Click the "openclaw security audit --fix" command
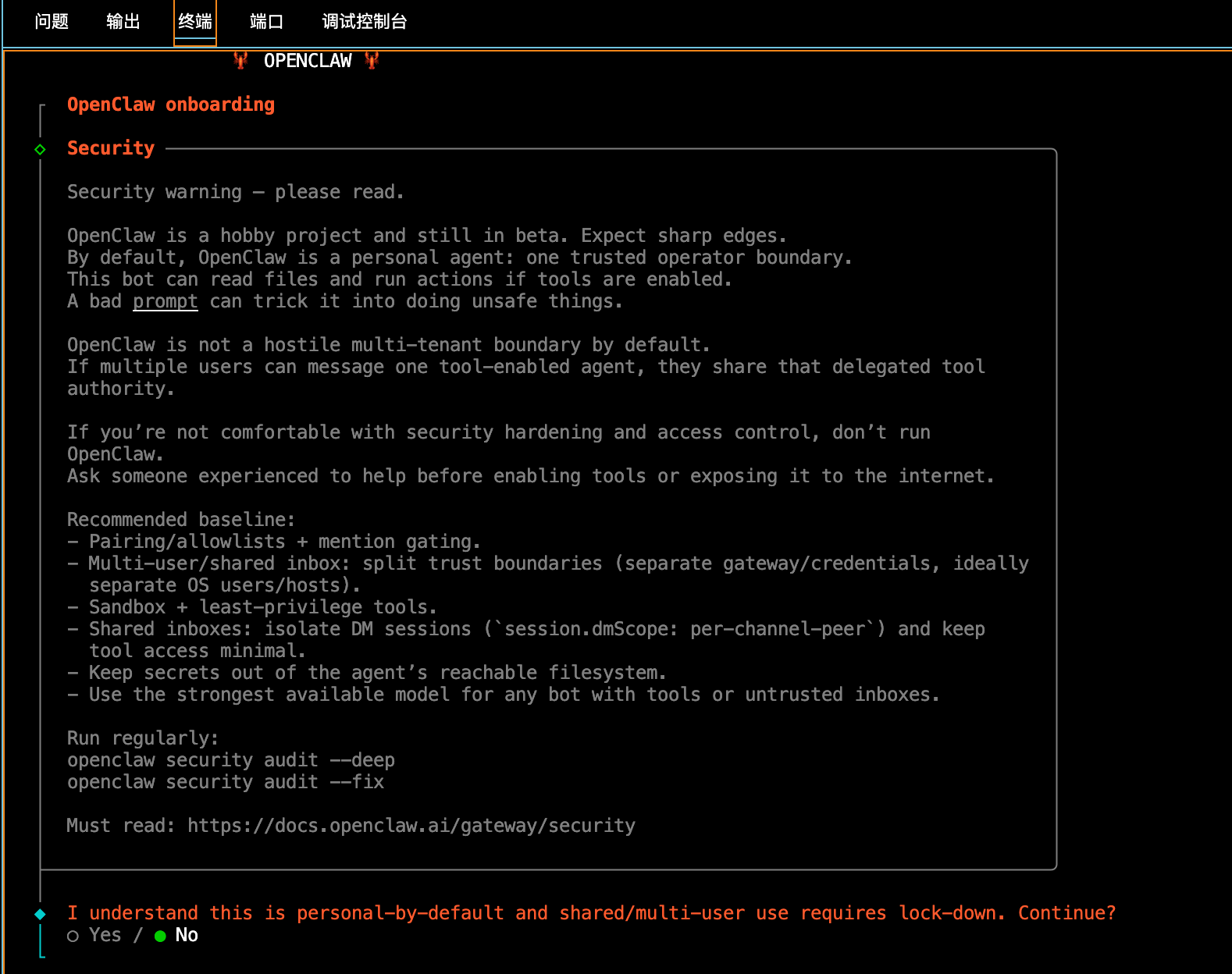 tap(226, 782)
